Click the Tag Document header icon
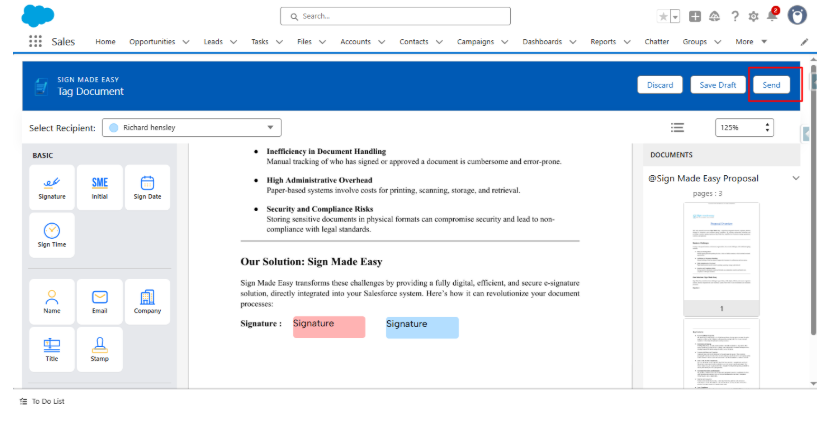 coord(41,86)
